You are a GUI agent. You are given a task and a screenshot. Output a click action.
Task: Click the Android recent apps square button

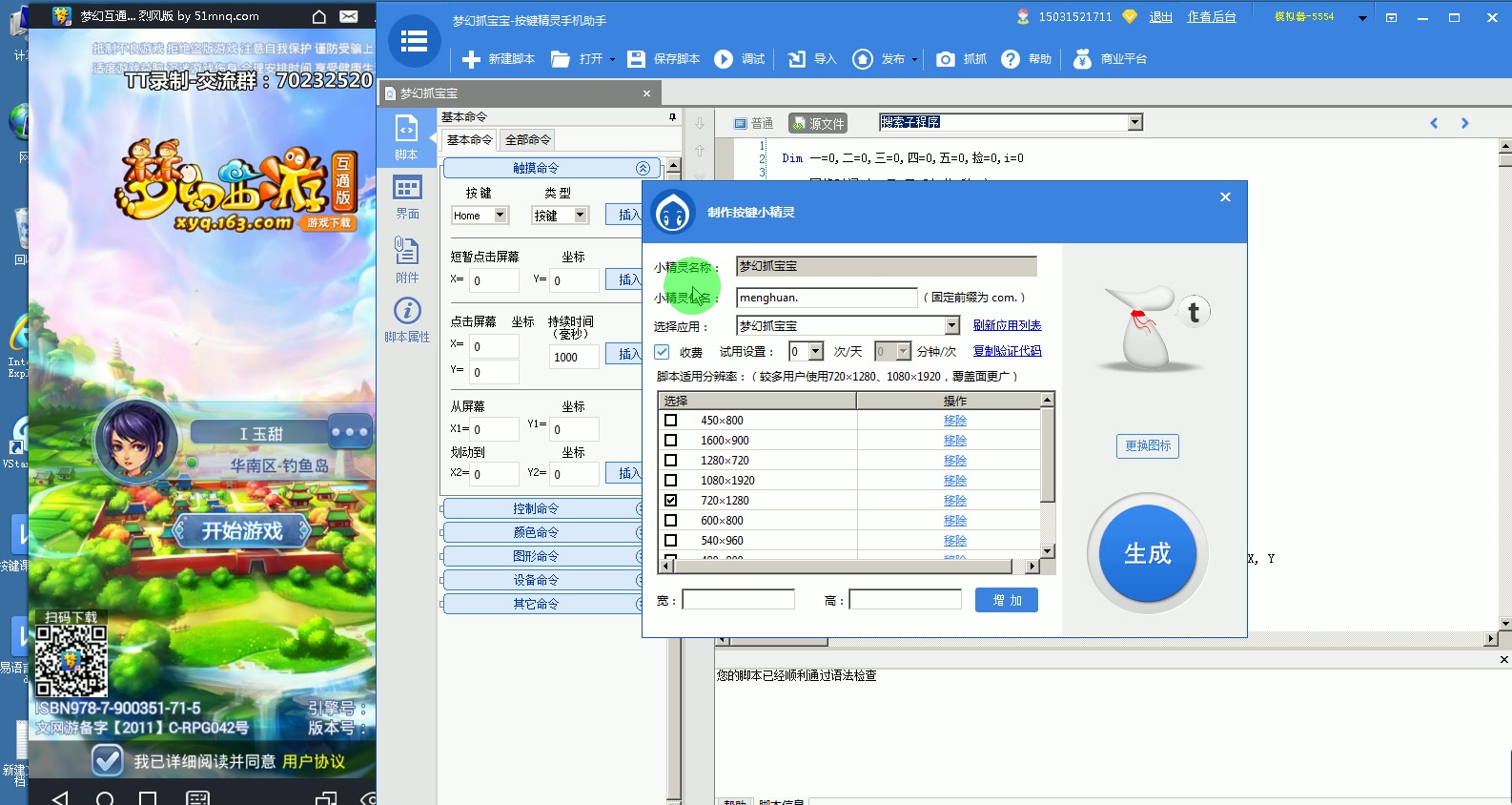point(148,798)
